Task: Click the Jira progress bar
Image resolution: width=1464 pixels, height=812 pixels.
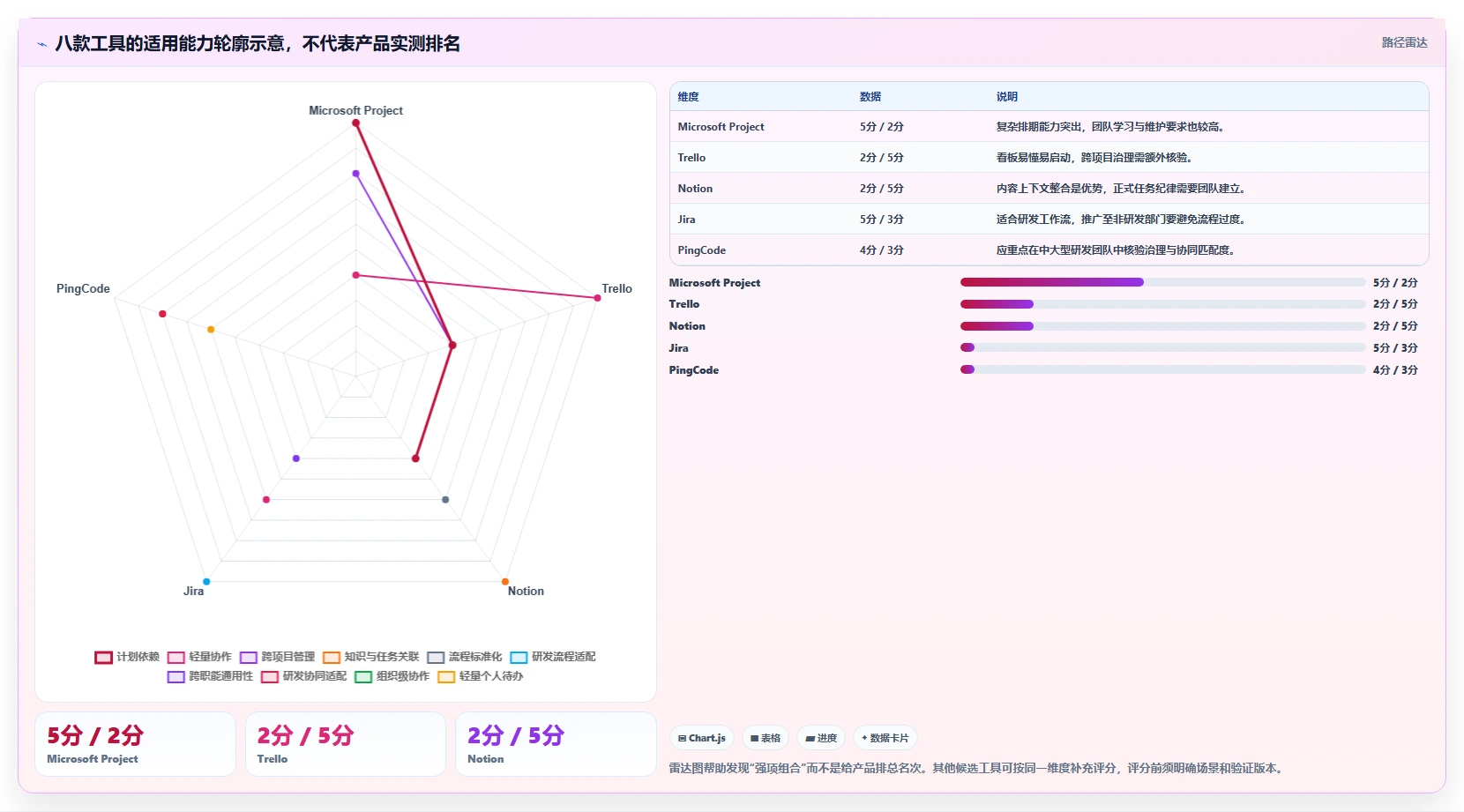Action: (x=1162, y=347)
